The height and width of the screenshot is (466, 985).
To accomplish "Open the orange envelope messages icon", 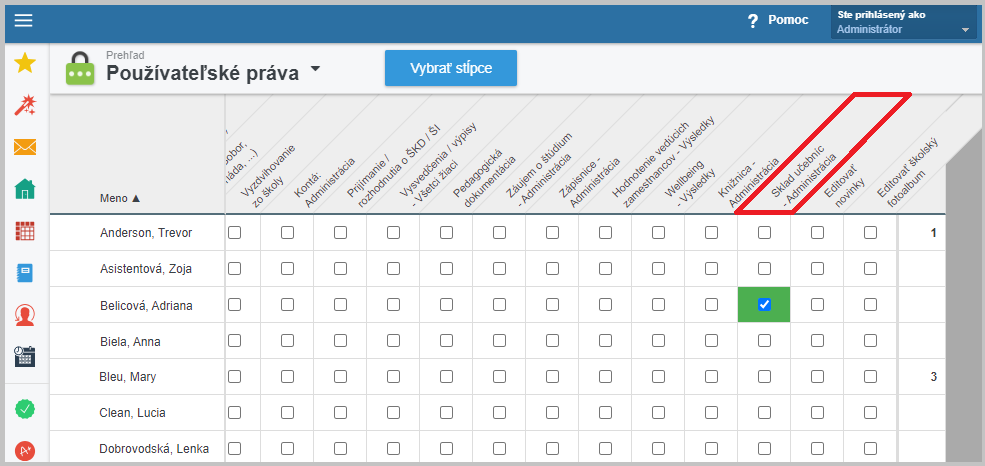I will coord(24,147).
